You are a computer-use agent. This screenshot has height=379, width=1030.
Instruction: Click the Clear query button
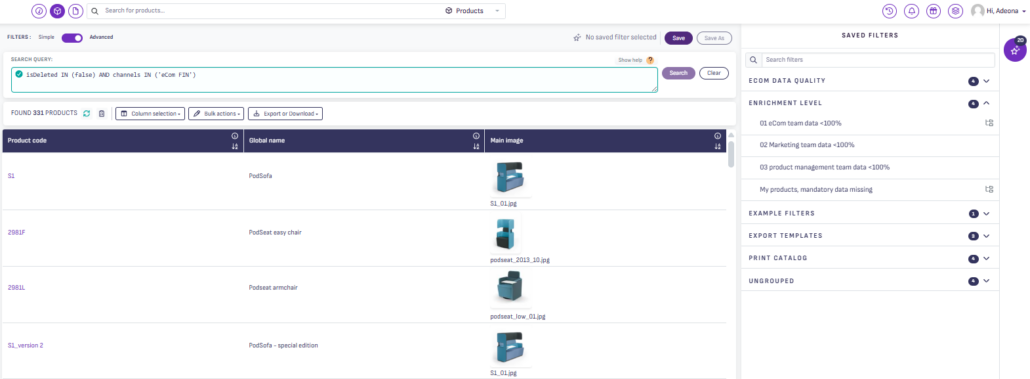point(714,73)
